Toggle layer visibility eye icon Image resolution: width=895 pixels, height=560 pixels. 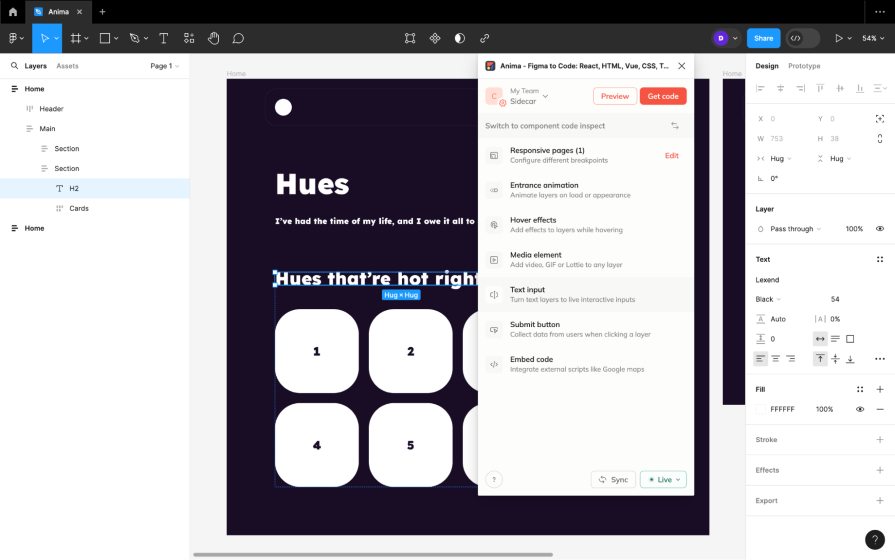tap(880, 229)
